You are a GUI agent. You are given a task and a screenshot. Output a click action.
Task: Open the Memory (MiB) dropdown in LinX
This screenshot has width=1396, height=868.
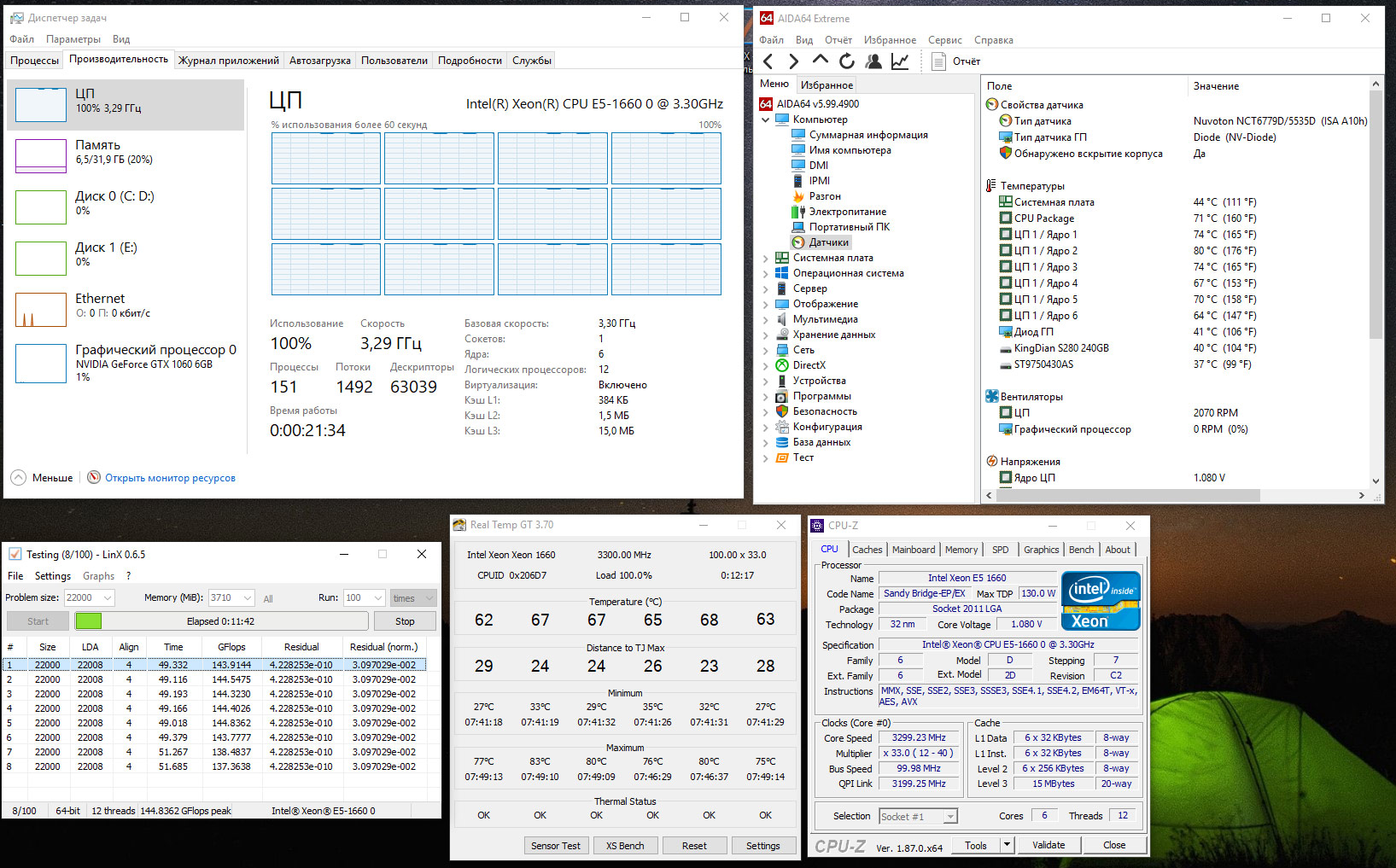(x=248, y=597)
